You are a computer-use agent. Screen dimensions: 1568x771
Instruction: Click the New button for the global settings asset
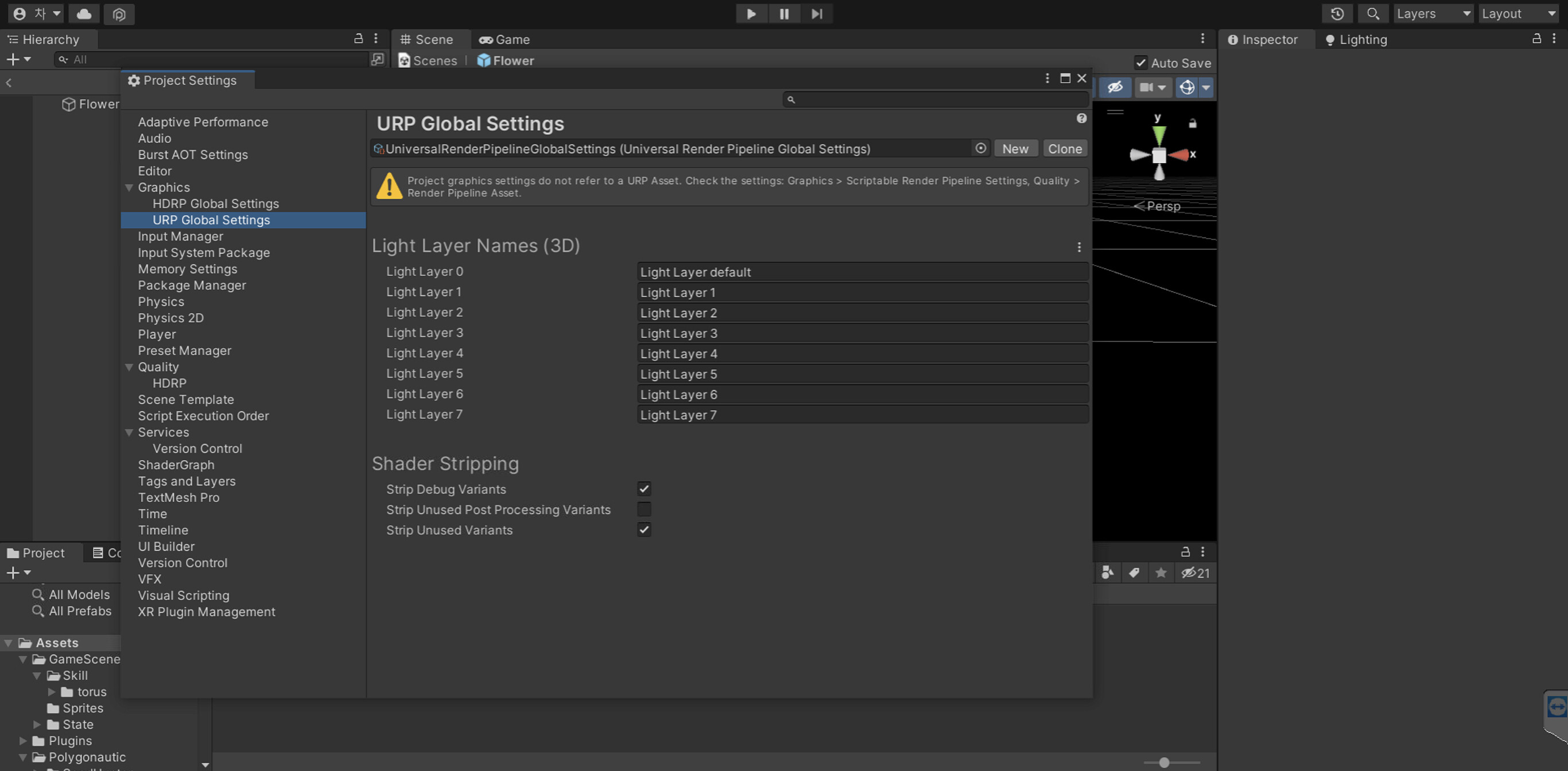pyautogui.click(x=1015, y=148)
